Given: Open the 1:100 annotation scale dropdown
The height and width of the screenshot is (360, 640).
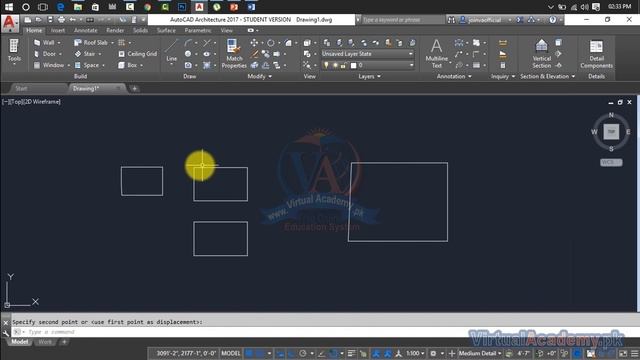Looking at the screenshot, I should 415,353.
